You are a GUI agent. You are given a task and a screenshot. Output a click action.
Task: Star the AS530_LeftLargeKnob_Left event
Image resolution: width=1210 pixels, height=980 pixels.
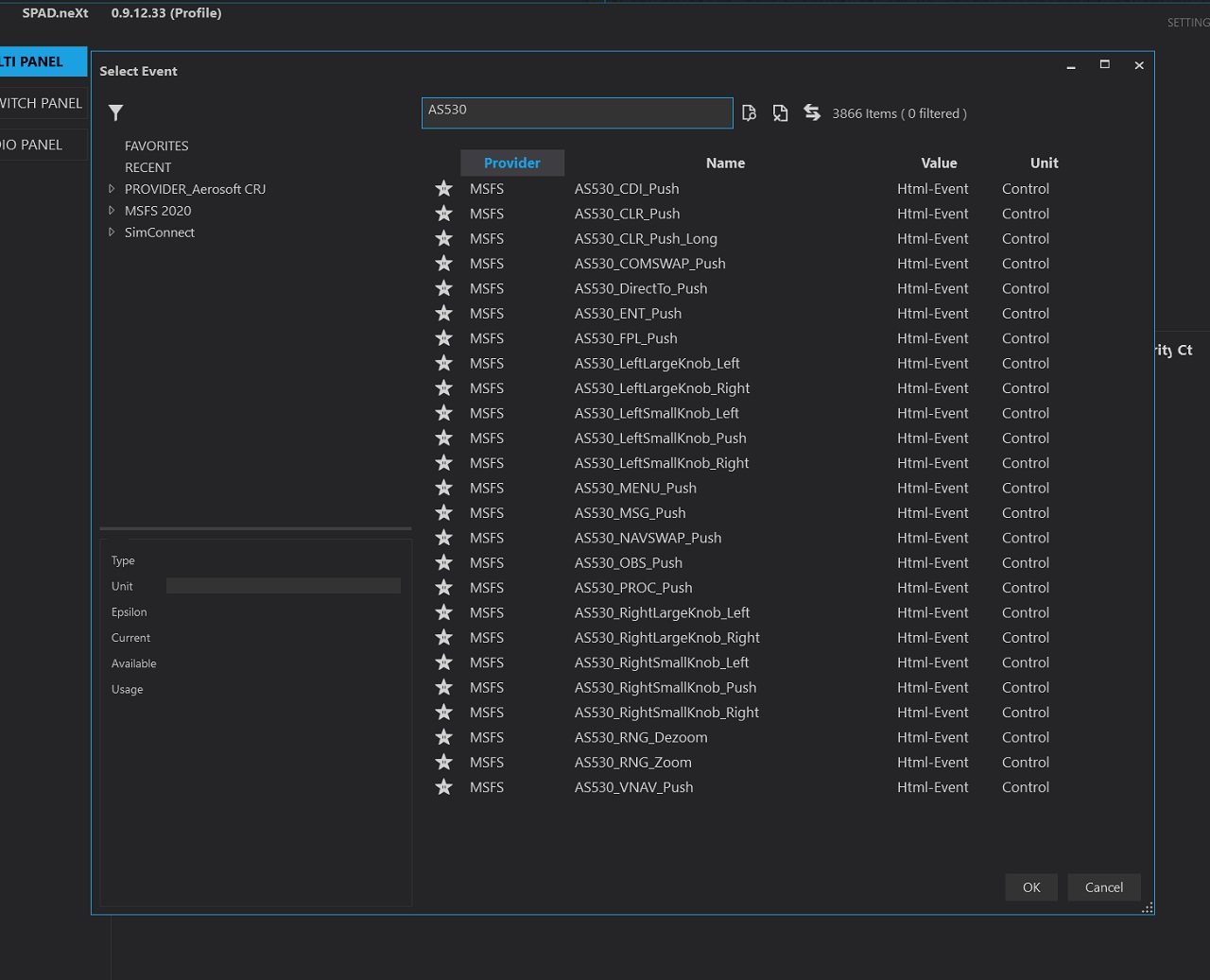tap(443, 363)
